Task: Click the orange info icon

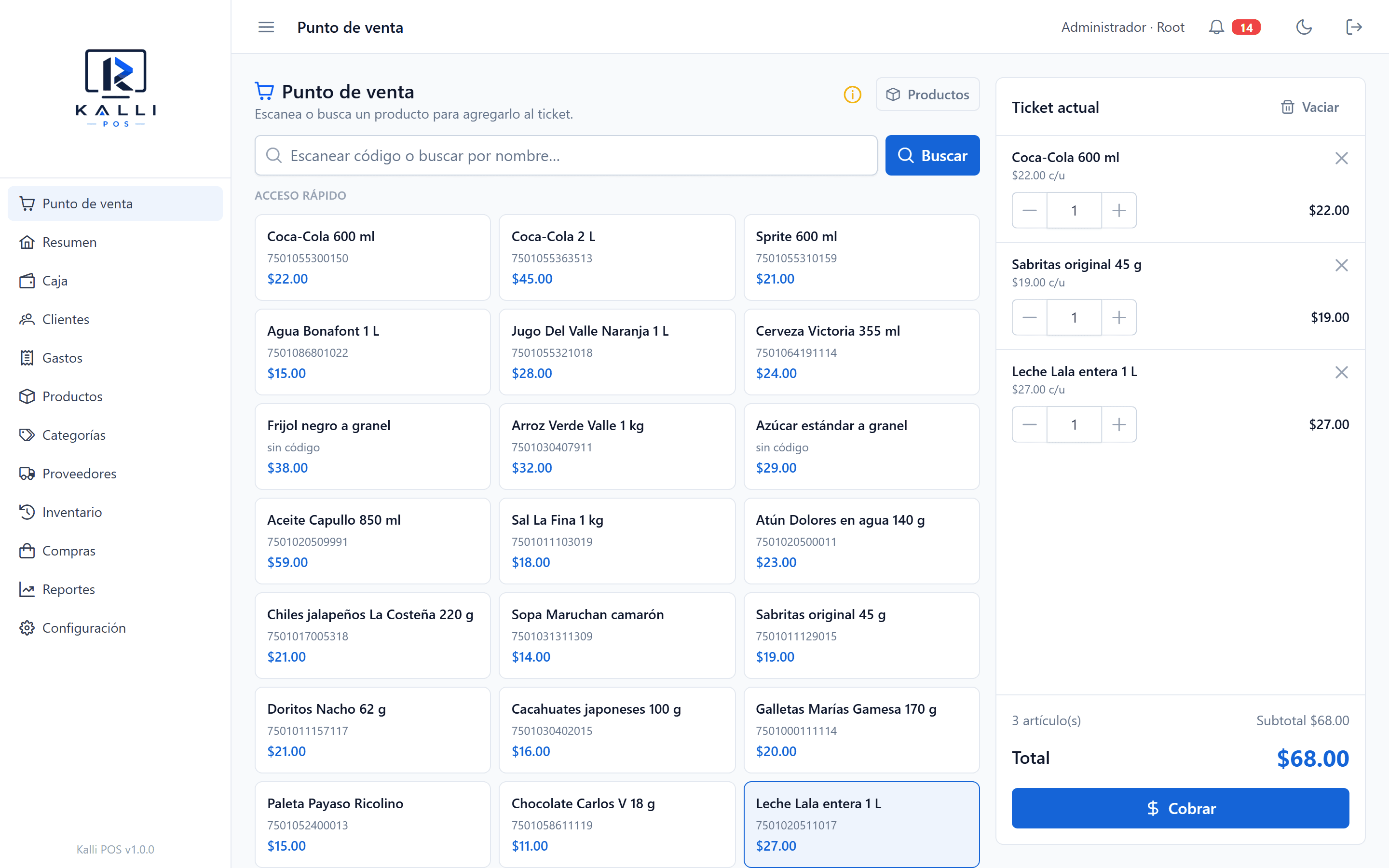Action: tap(852, 94)
